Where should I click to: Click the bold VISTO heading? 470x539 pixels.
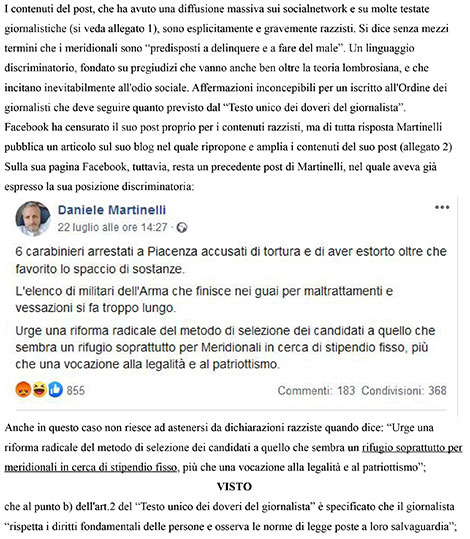234,487
